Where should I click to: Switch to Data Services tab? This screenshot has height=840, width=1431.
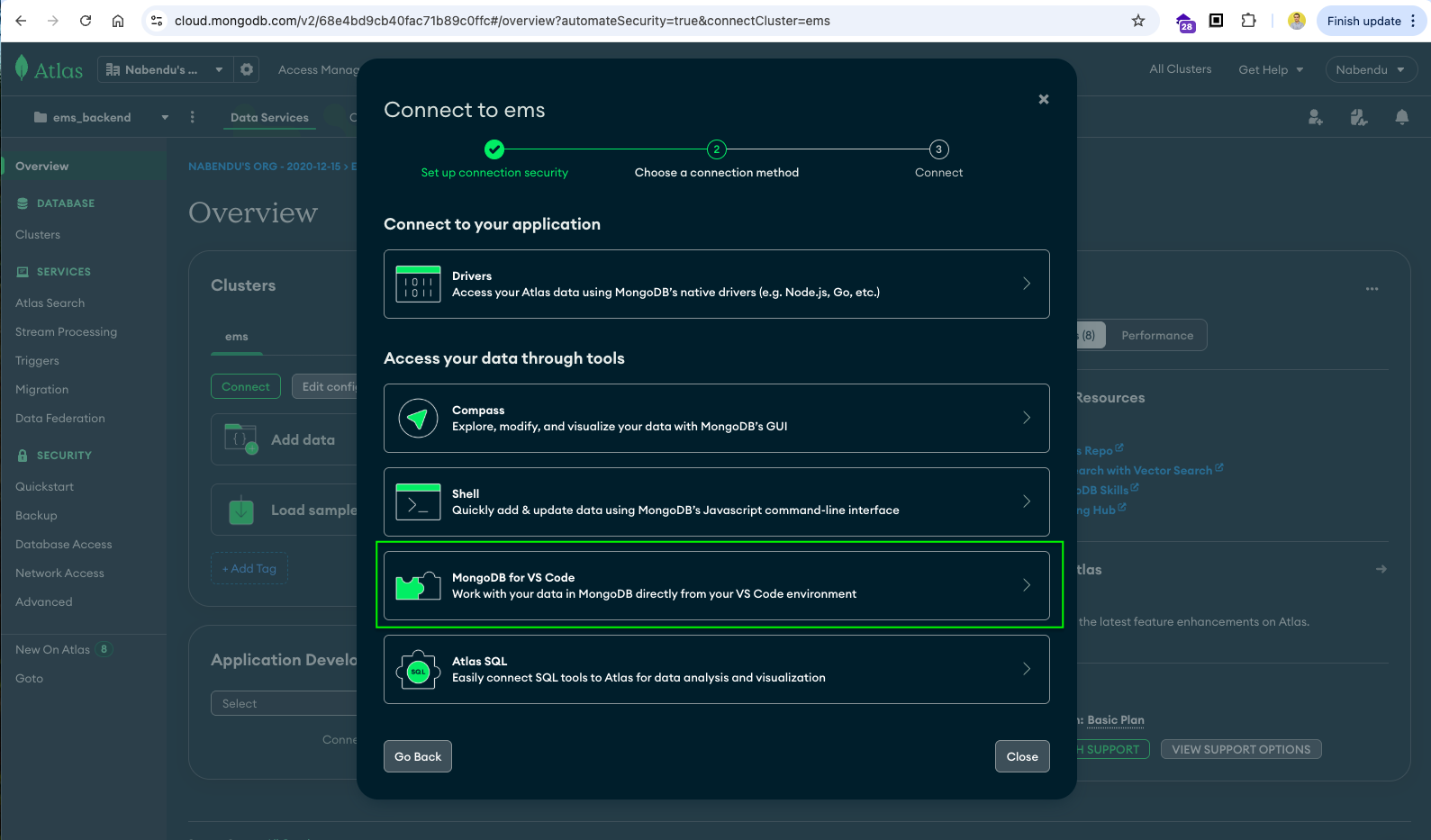269,118
